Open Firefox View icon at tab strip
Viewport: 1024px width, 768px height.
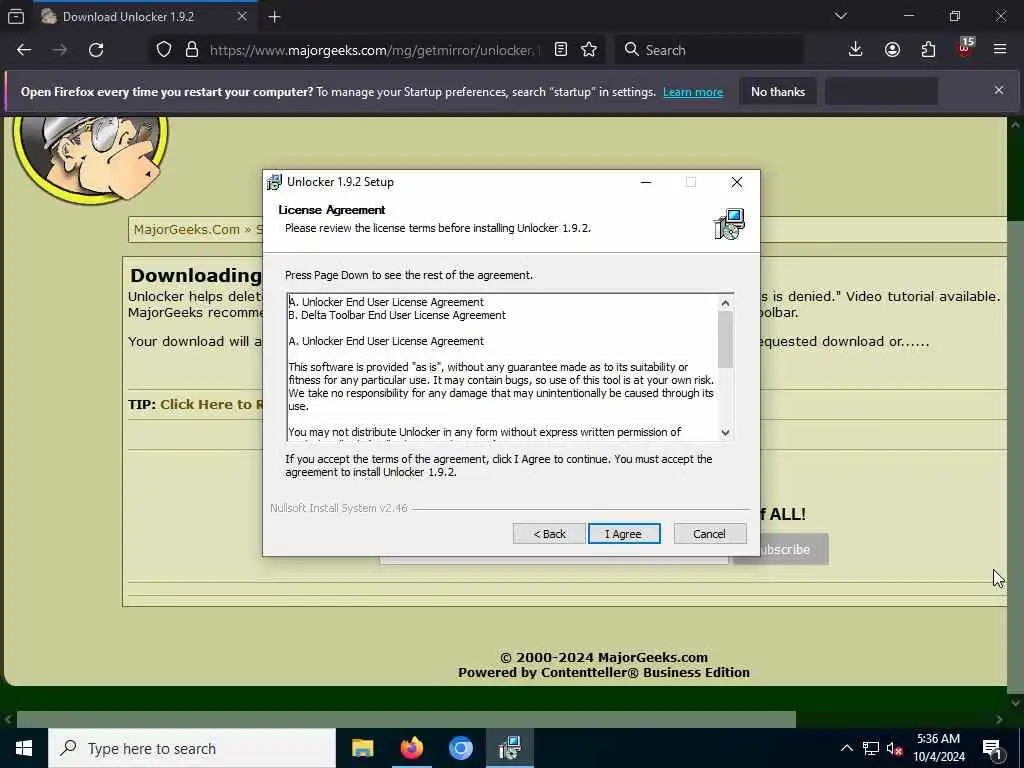pyautogui.click(x=16, y=17)
